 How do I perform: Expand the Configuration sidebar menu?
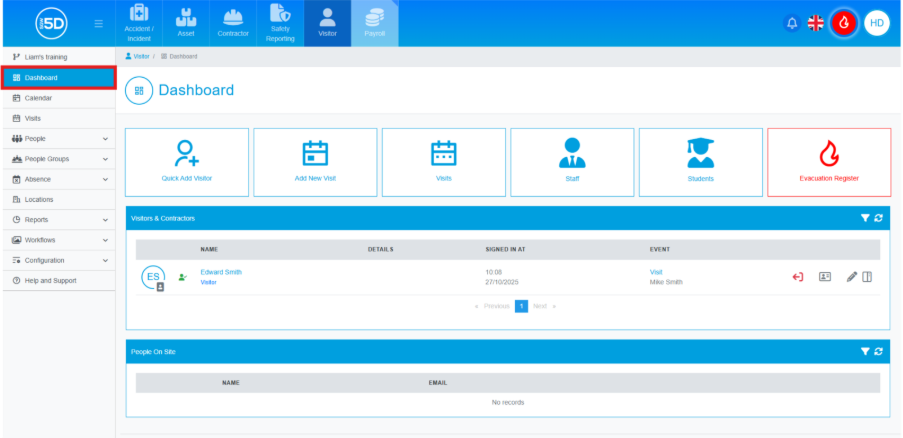(58, 260)
